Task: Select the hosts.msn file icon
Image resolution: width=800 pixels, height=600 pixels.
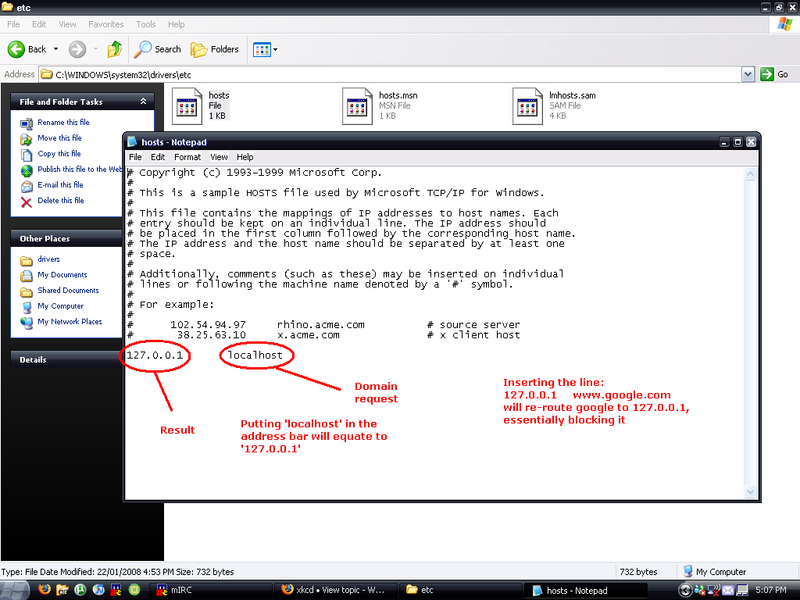Action: [x=357, y=106]
